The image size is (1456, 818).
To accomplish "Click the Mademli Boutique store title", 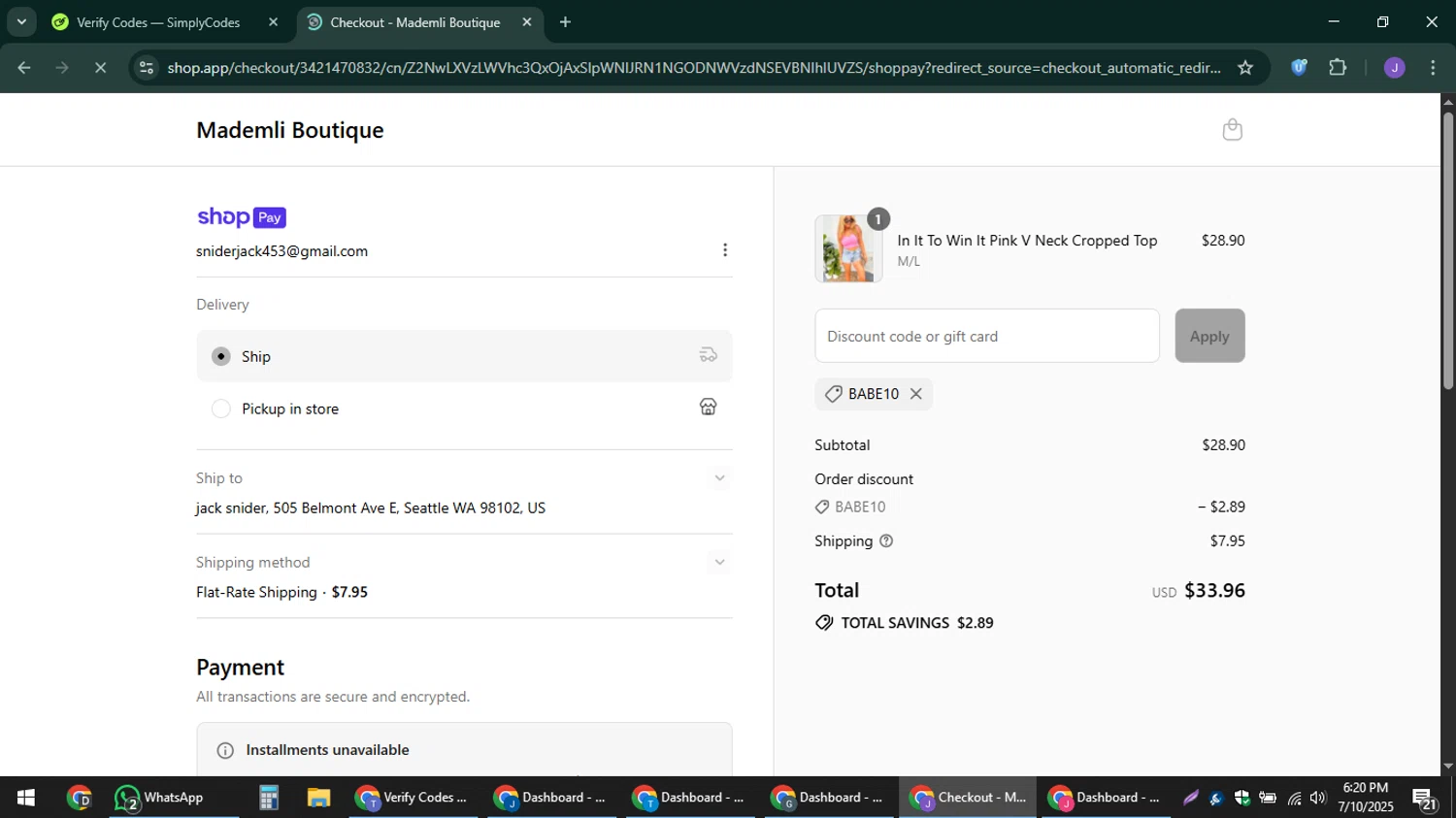I will (289, 130).
